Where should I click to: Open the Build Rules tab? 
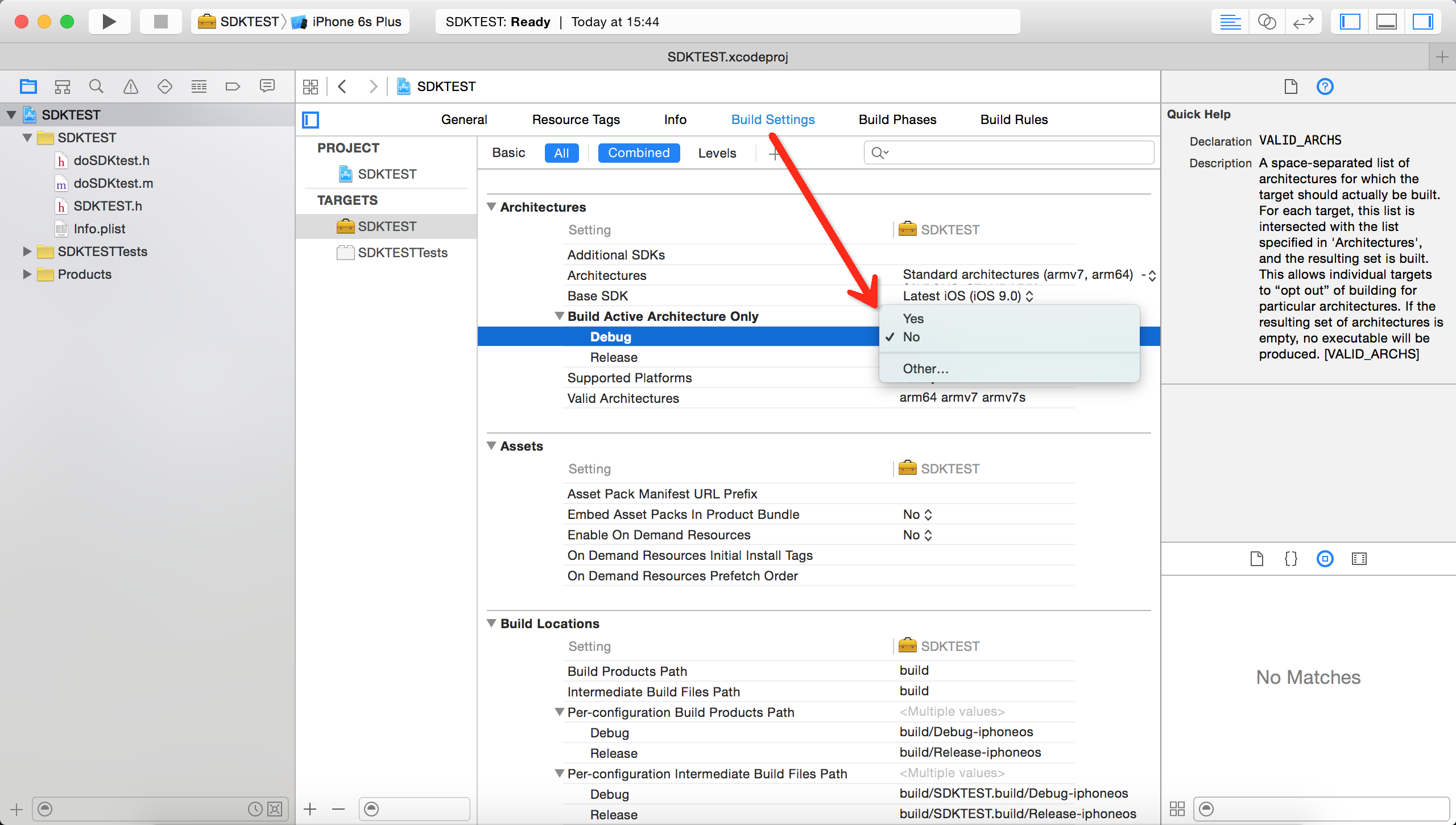[x=1014, y=119]
